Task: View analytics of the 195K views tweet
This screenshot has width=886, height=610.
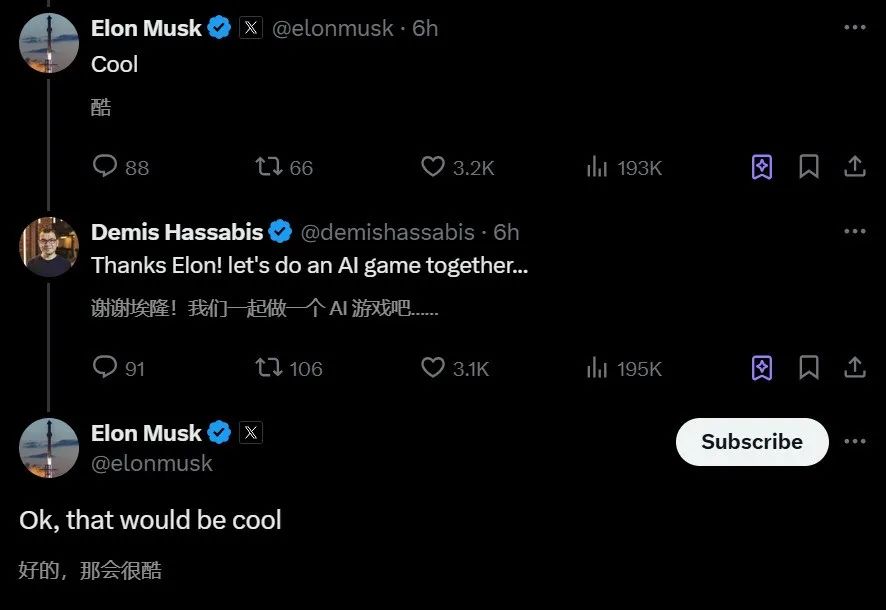Action: [x=597, y=368]
